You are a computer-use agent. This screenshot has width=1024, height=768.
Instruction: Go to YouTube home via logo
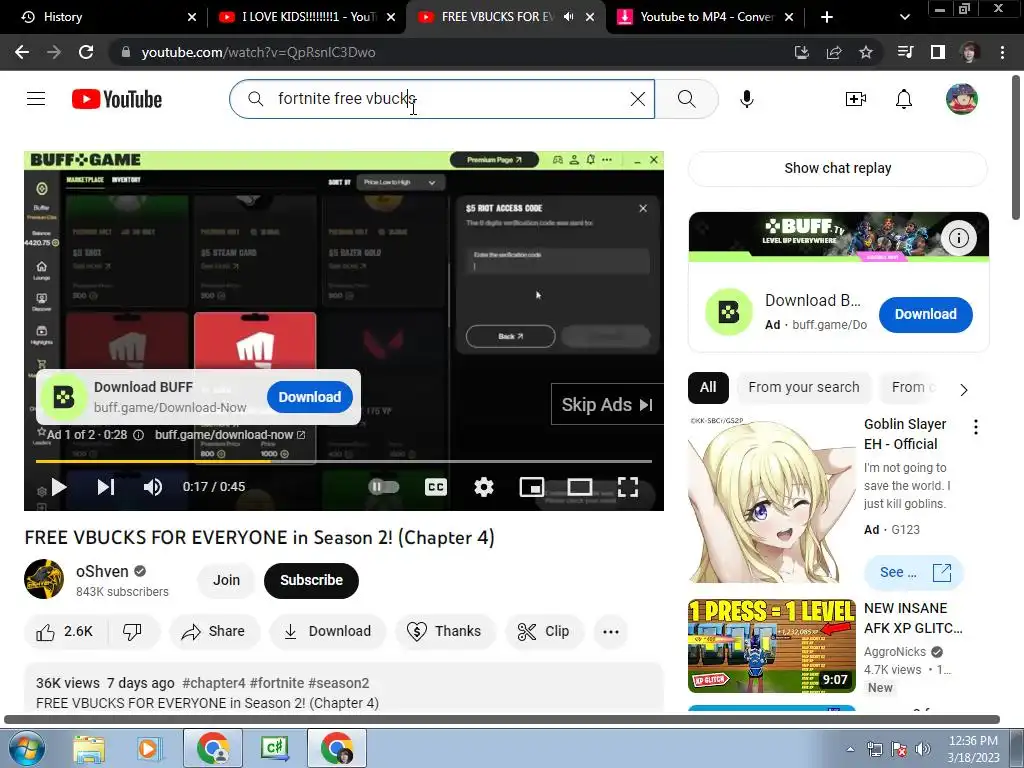[x=117, y=99]
